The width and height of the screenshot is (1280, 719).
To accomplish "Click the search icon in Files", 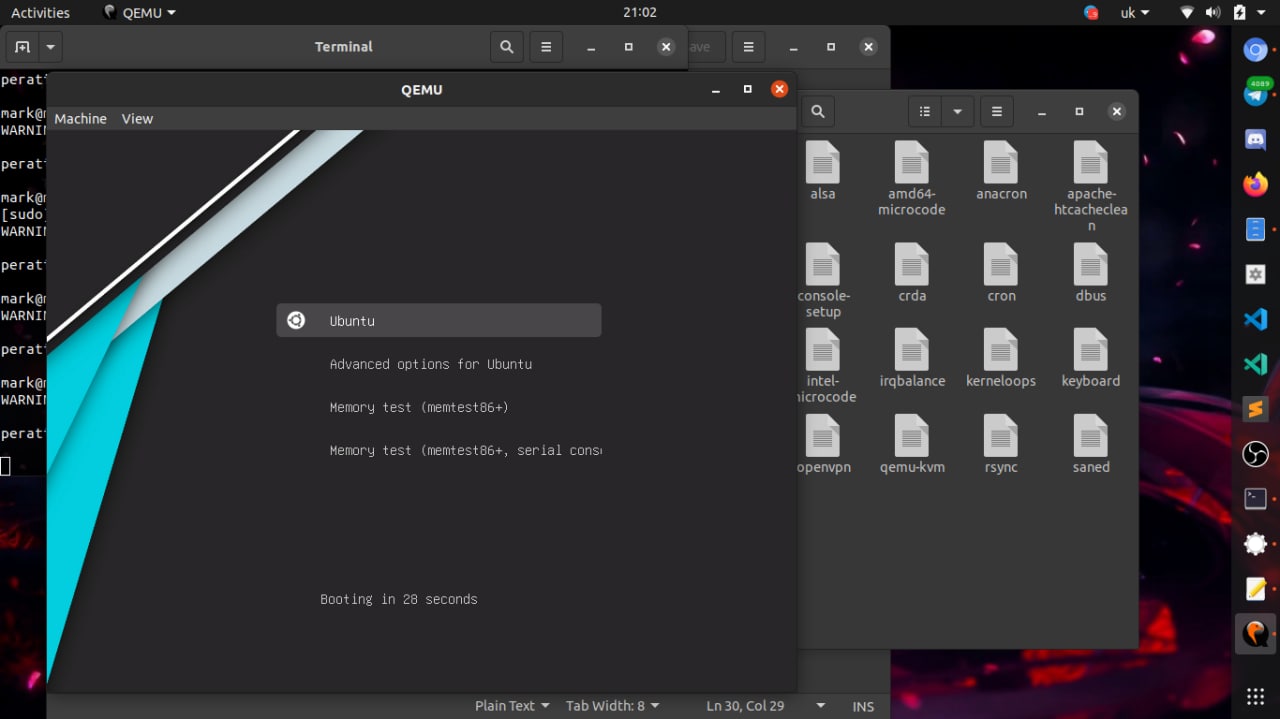I will 817,111.
